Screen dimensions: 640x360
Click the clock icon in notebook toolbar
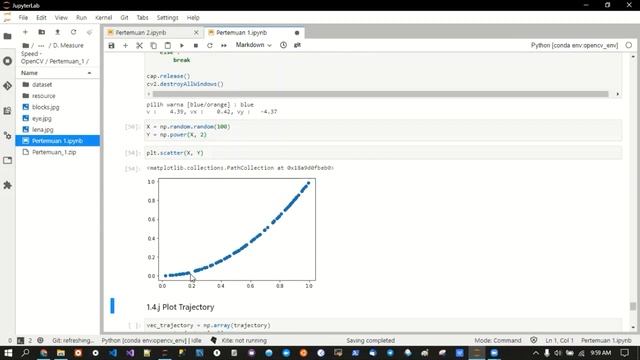pyautogui.click(x=283, y=45)
